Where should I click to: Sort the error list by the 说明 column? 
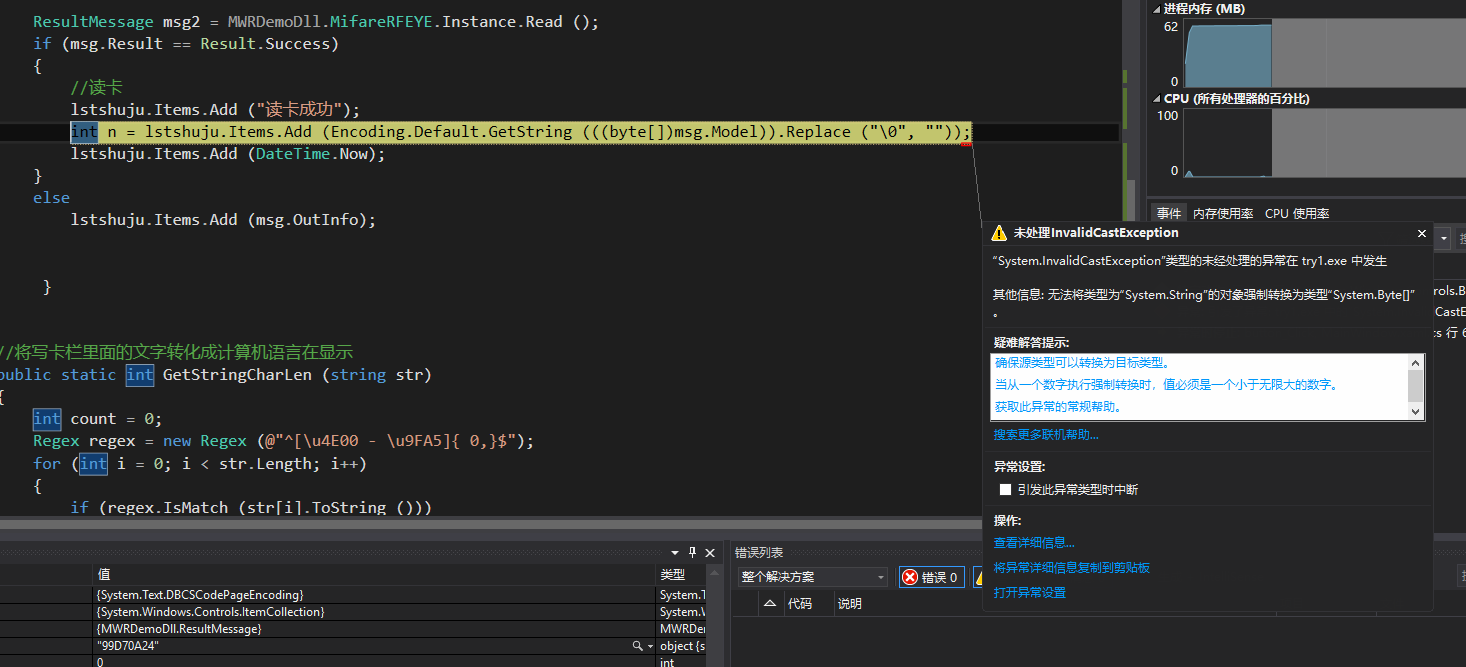tap(849, 604)
